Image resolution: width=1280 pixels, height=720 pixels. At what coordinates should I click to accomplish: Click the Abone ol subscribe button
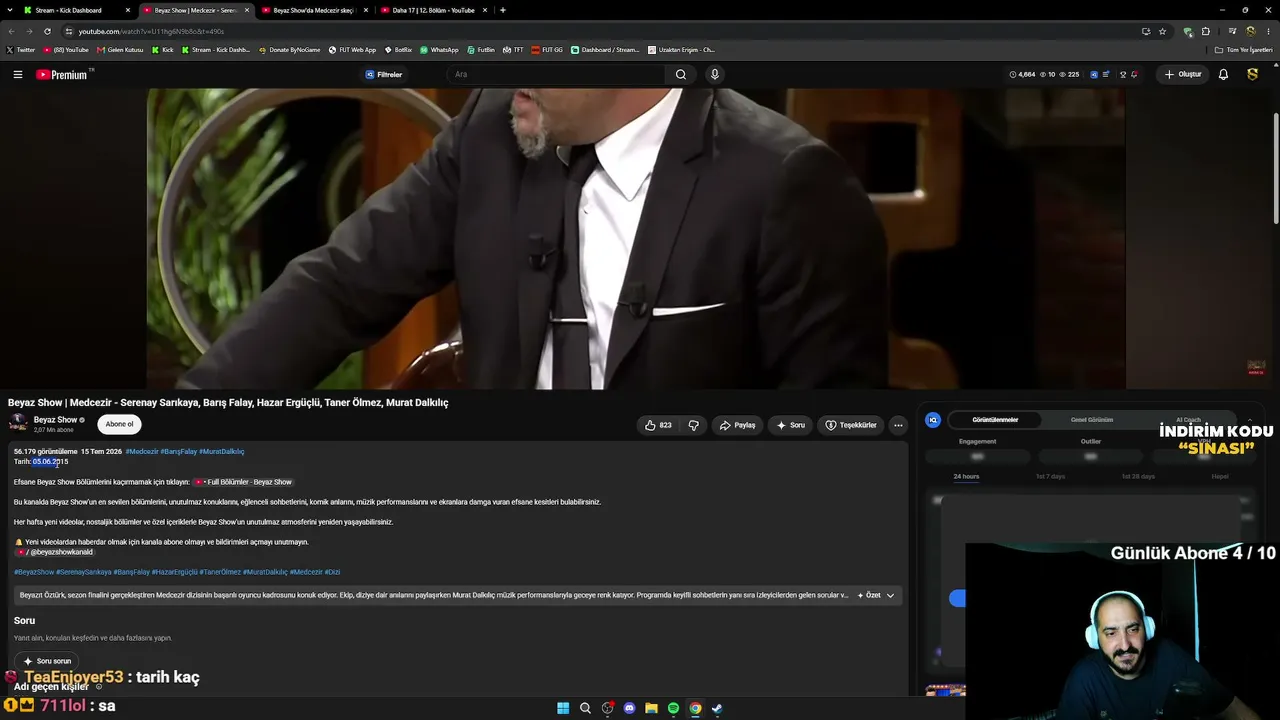pyautogui.click(x=119, y=424)
